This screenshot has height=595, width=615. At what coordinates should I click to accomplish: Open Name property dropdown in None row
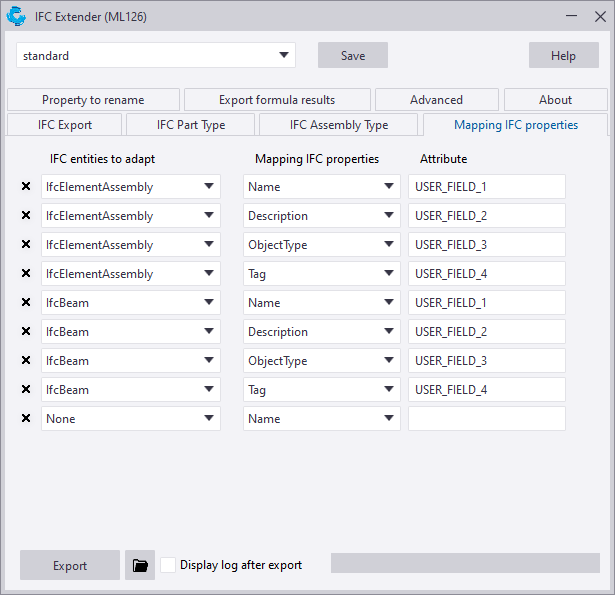pos(322,419)
